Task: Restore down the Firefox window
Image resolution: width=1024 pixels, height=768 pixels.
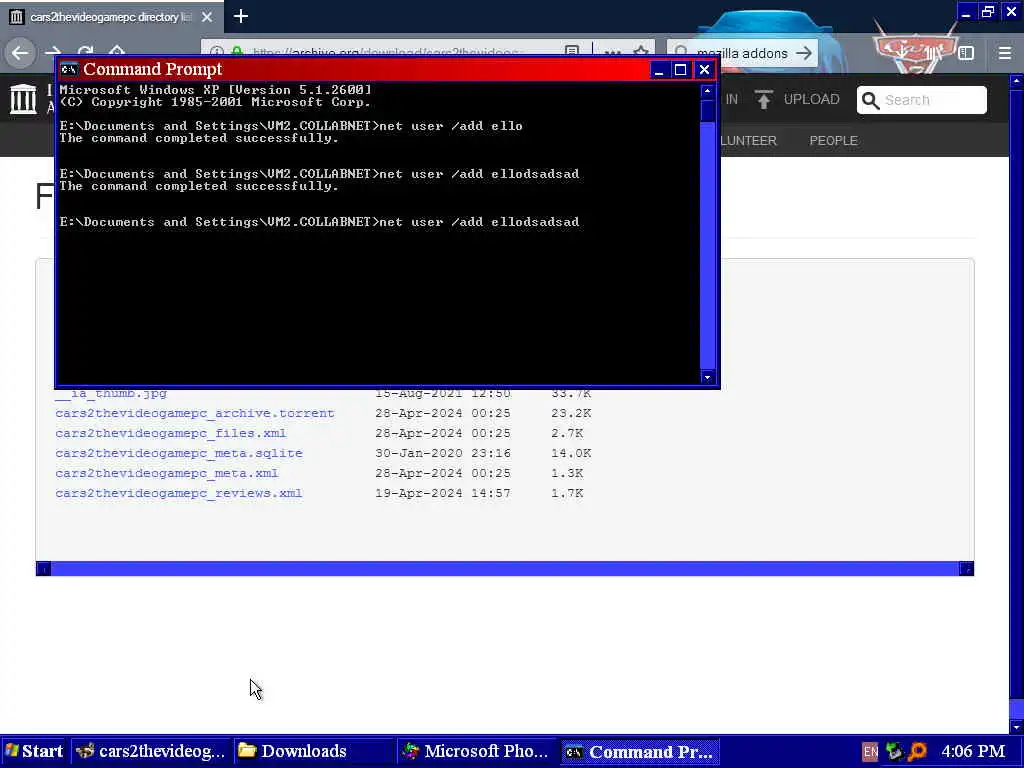Action: [x=988, y=12]
